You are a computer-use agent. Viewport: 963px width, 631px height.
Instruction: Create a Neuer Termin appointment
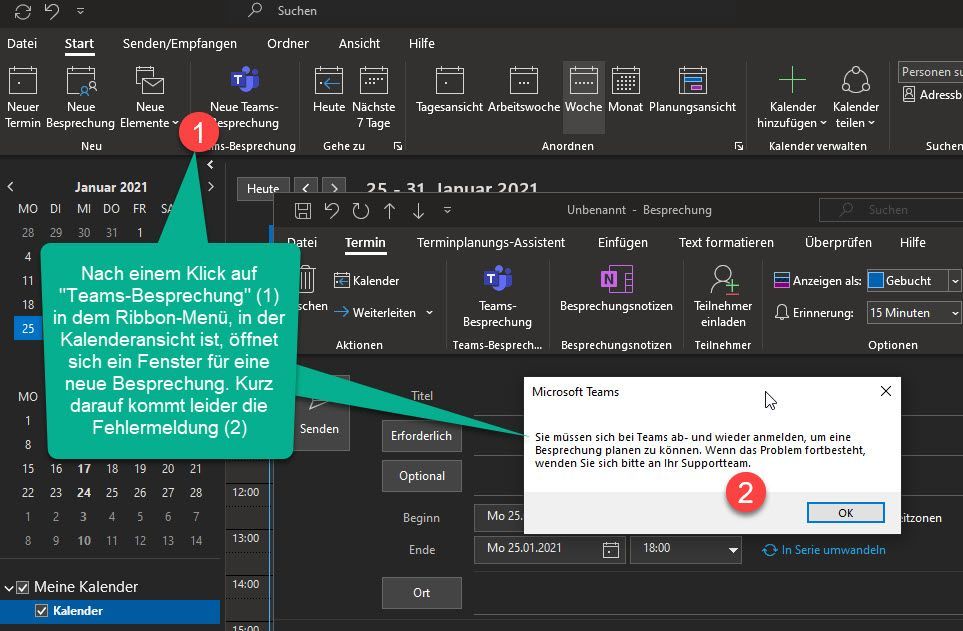click(23, 98)
